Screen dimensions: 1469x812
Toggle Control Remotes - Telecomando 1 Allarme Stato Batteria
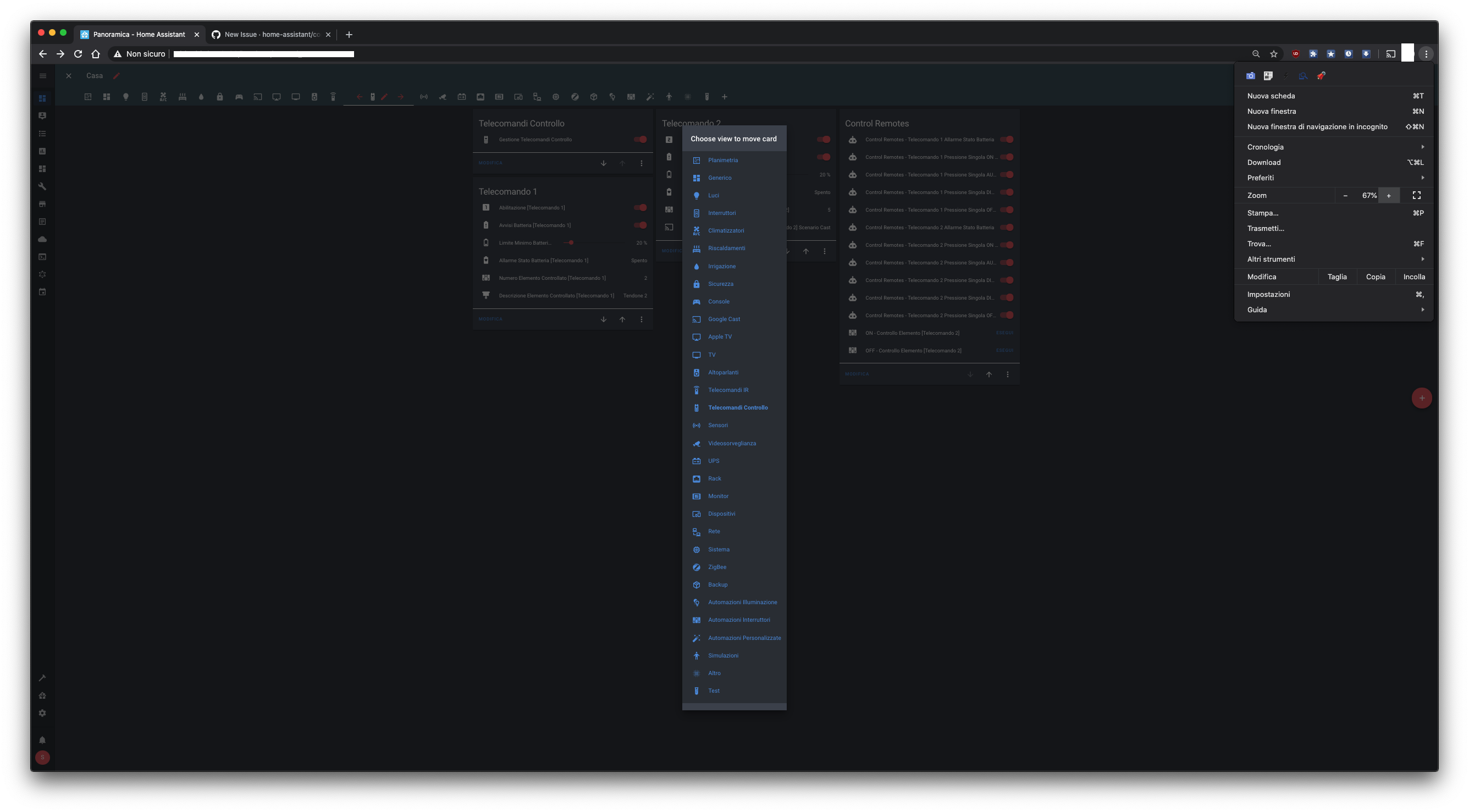pos(1007,139)
